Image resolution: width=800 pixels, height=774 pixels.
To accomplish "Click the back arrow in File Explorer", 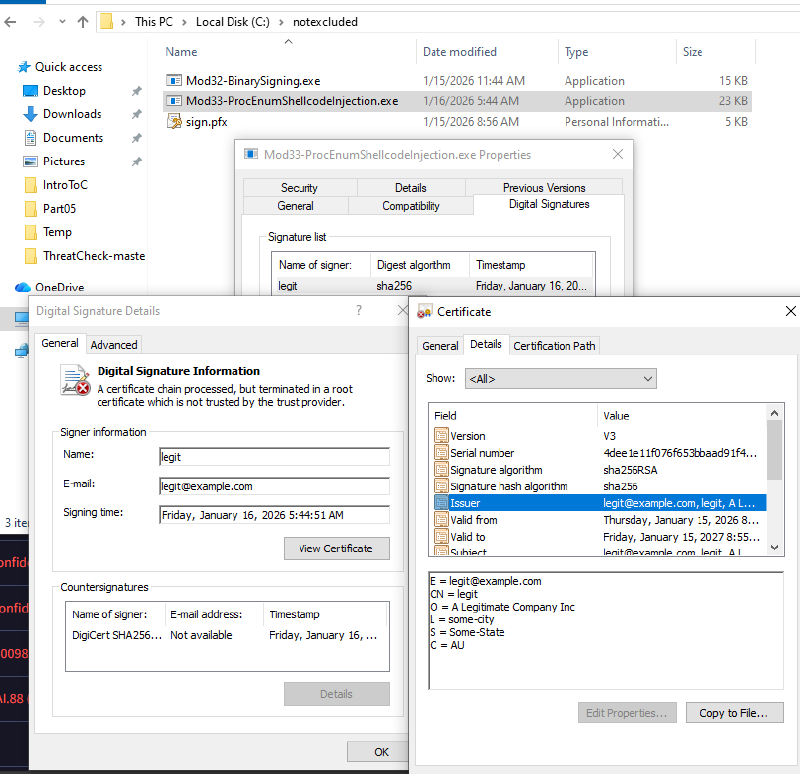I will click(13, 22).
